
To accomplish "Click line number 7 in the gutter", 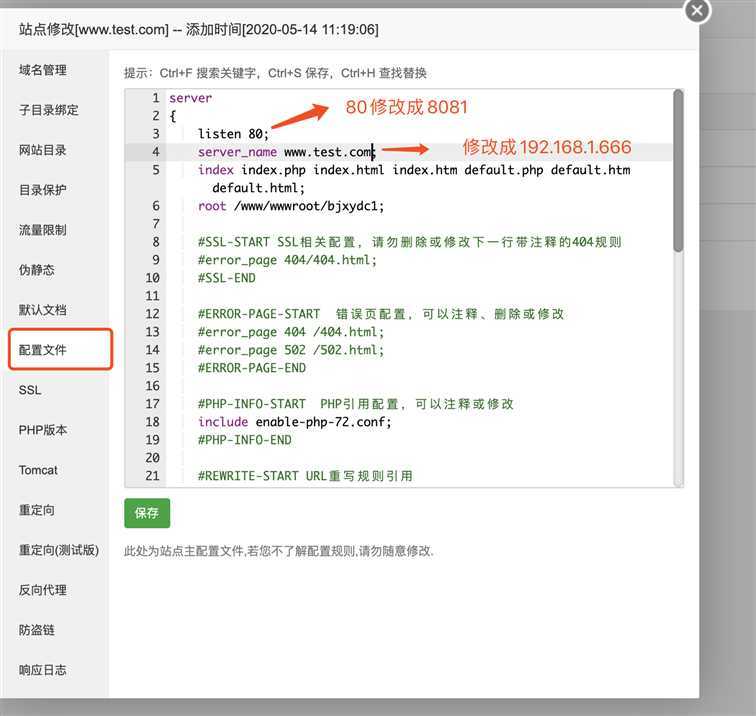I will pyautogui.click(x=156, y=224).
